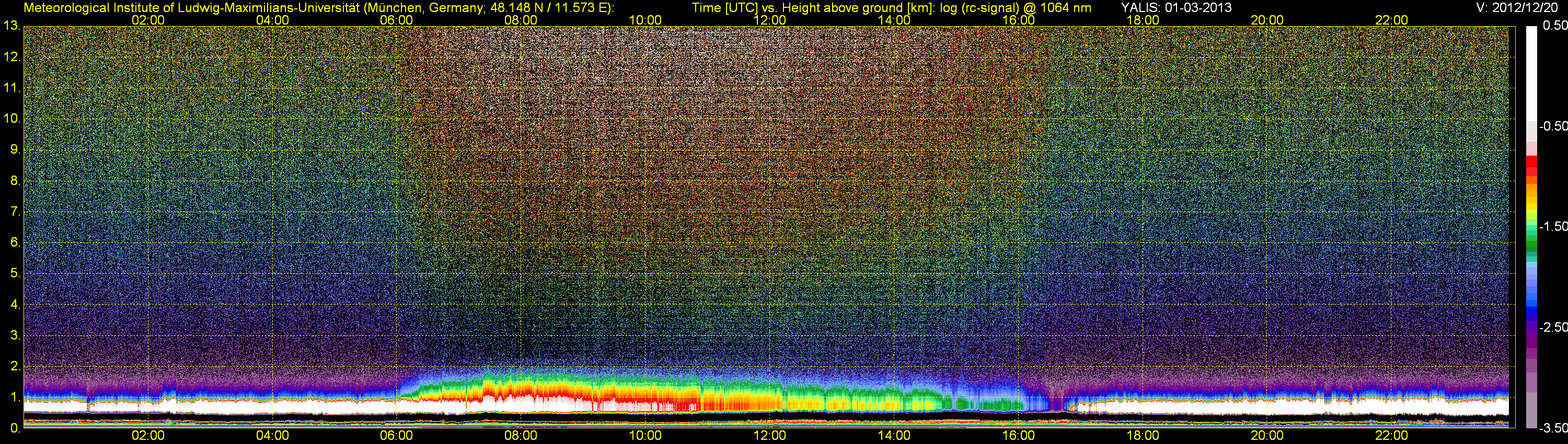Click the 02:00 label on the bottom time axis

148,436
